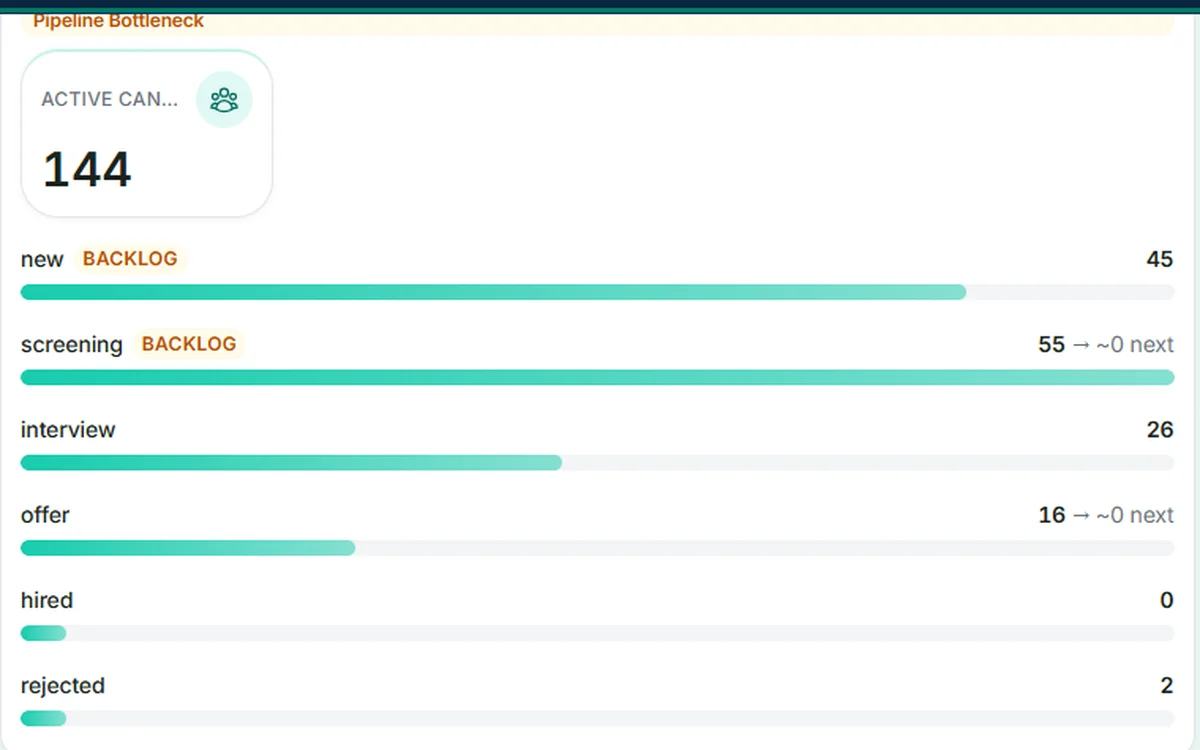1200x750 pixels.
Task: Click the screening 55 → ~0 next count
Action: tap(1106, 345)
